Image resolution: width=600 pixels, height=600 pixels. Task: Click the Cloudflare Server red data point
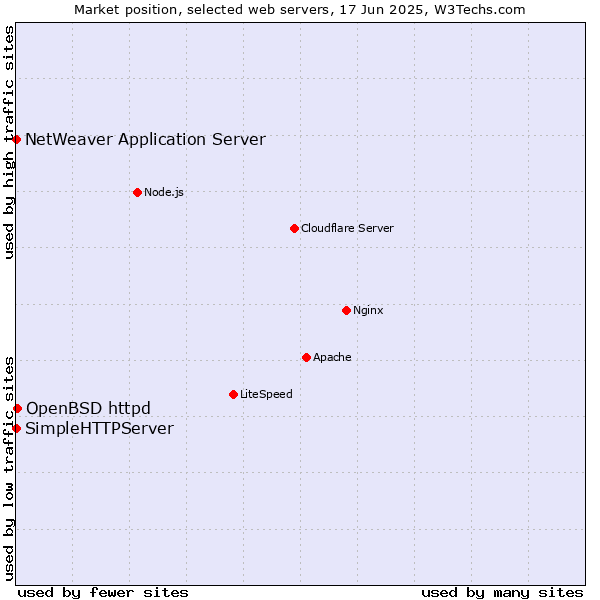[294, 228]
